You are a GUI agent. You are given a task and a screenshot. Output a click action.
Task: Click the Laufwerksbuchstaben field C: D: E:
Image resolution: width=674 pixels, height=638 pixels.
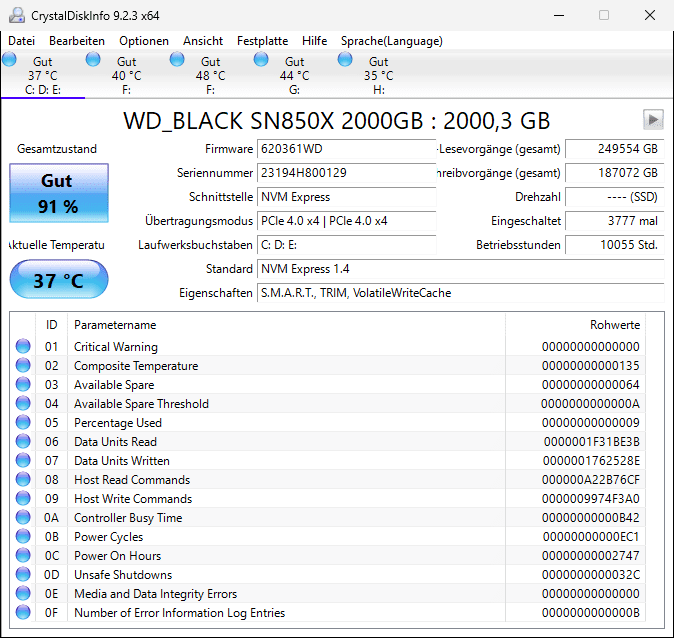(346, 245)
